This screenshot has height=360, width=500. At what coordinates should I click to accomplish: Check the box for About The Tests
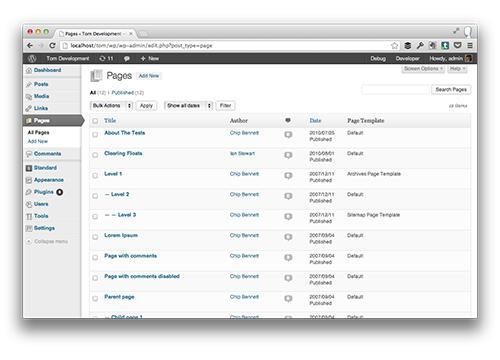click(95, 135)
